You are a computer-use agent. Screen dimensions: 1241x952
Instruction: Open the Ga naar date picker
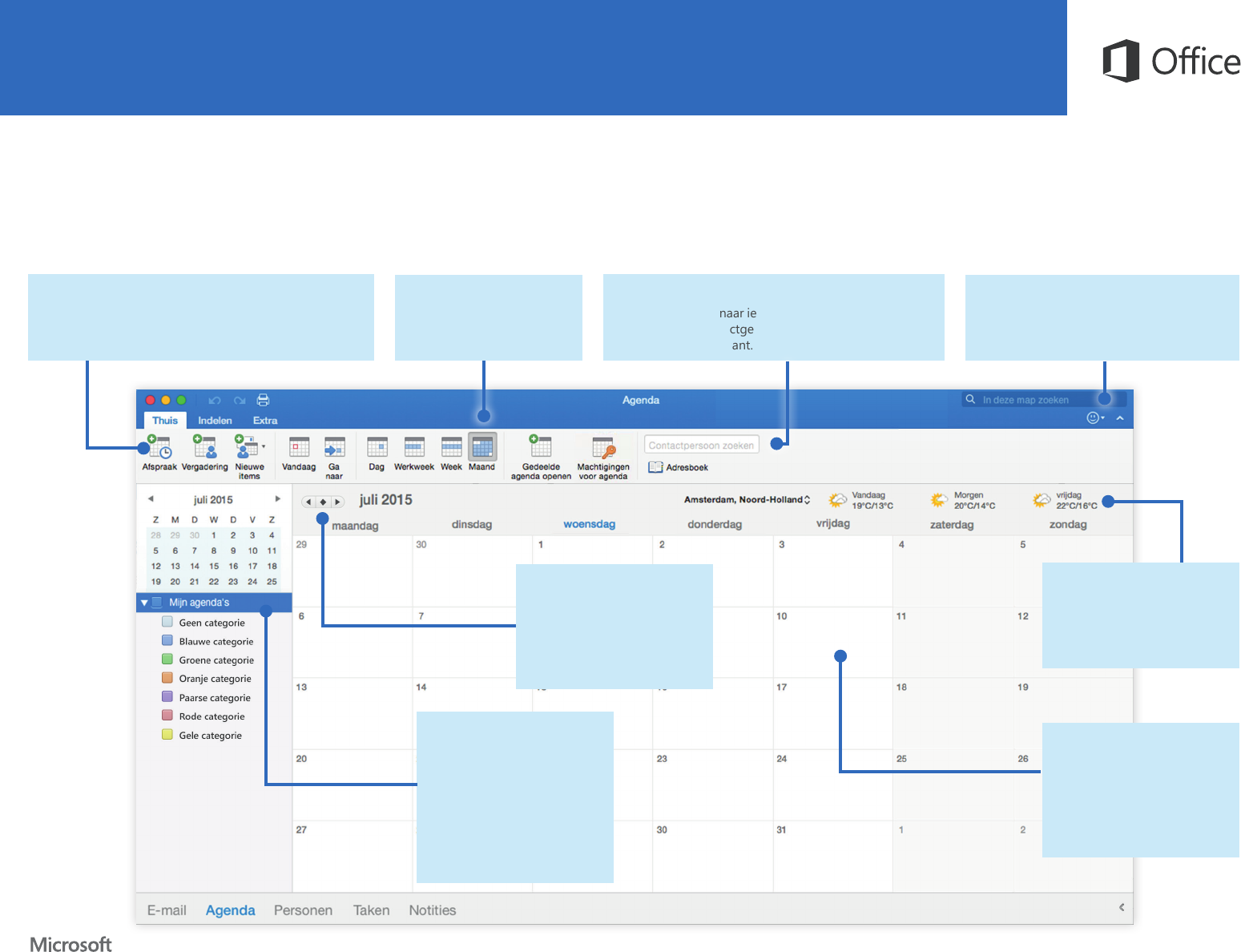click(x=334, y=458)
